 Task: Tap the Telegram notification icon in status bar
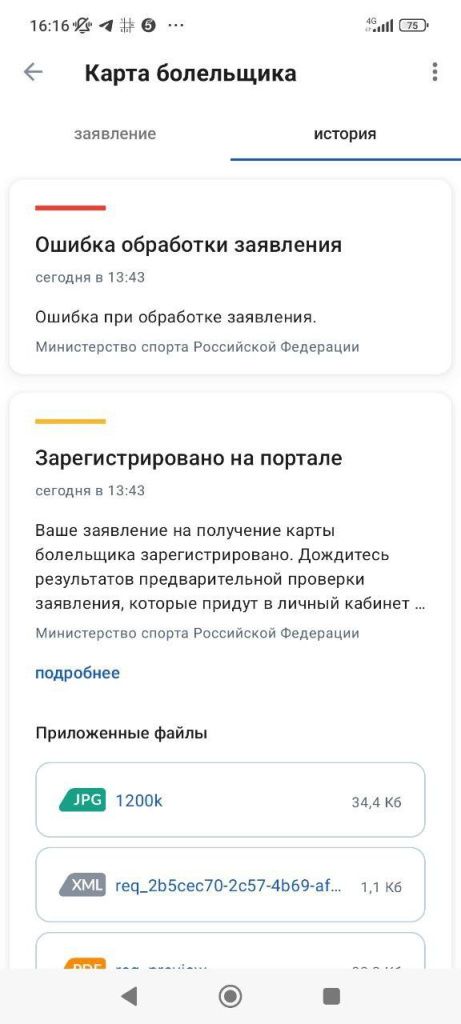coord(106,26)
